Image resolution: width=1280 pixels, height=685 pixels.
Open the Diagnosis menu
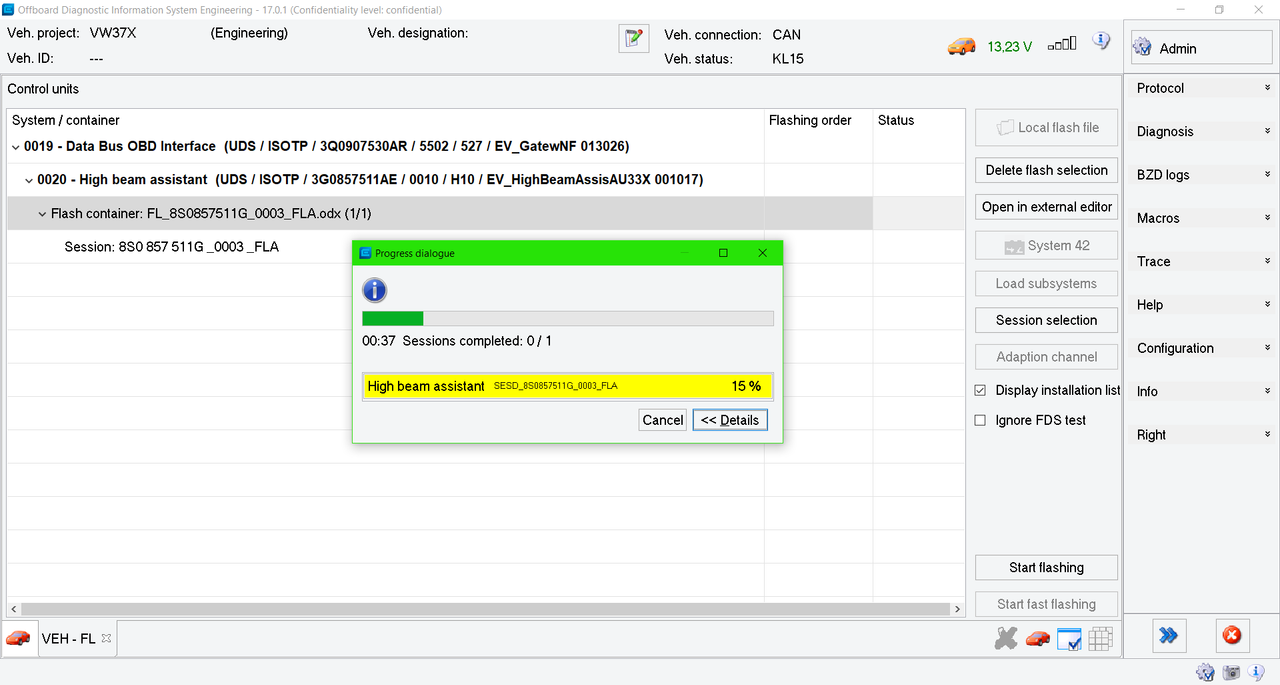pyautogui.click(x=1202, y=131)
